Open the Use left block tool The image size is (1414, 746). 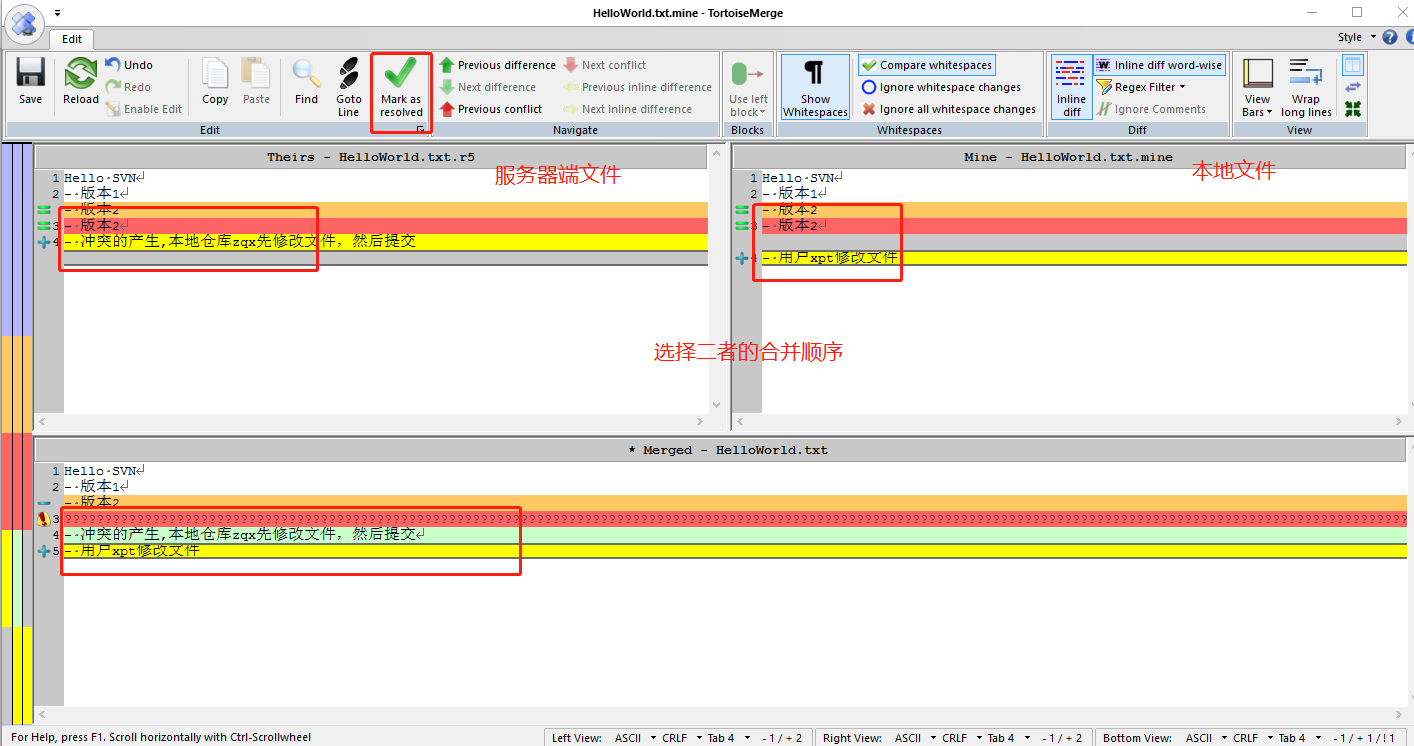pos(748,88)
